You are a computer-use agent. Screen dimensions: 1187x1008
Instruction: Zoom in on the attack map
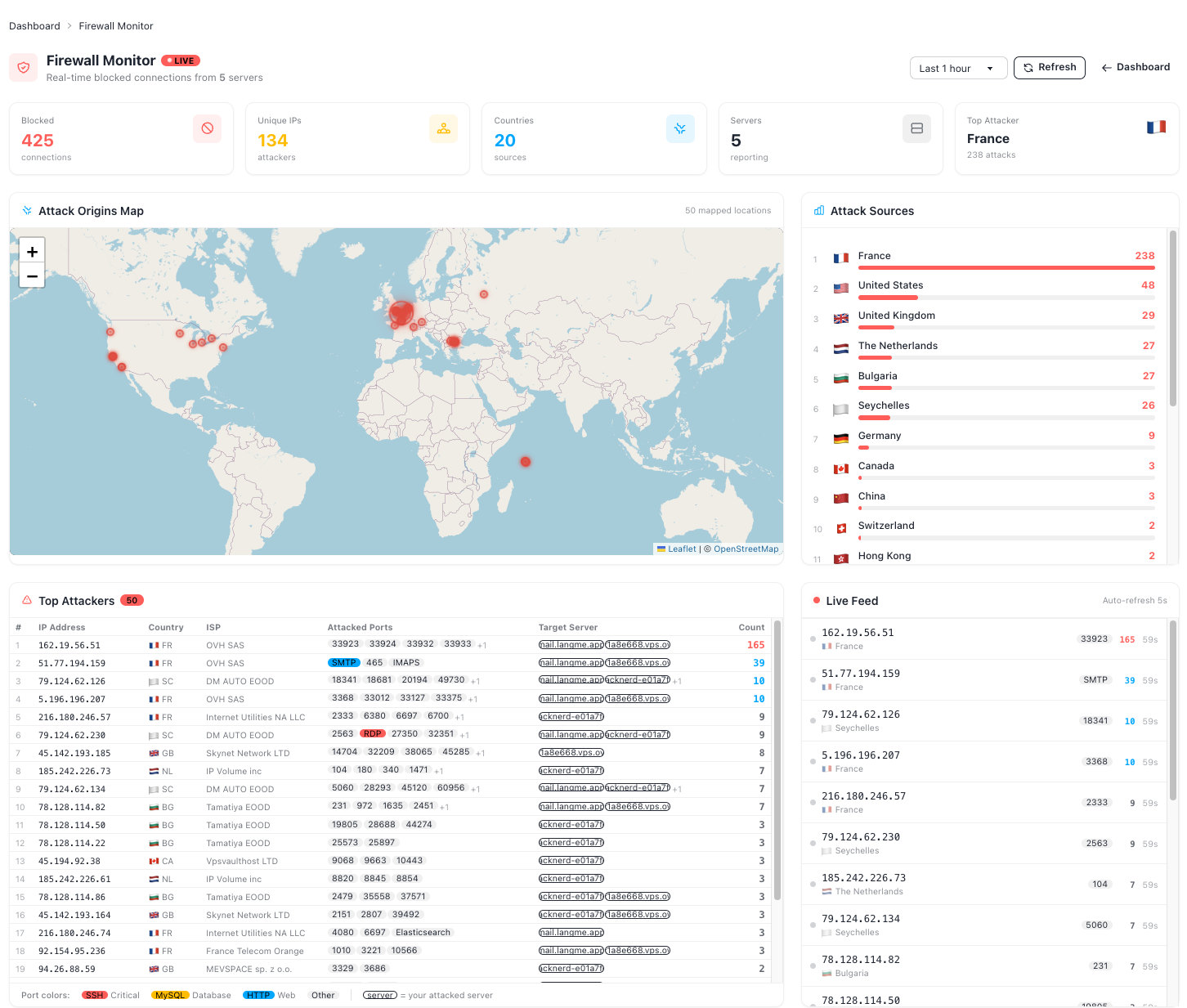click(32, 252)
